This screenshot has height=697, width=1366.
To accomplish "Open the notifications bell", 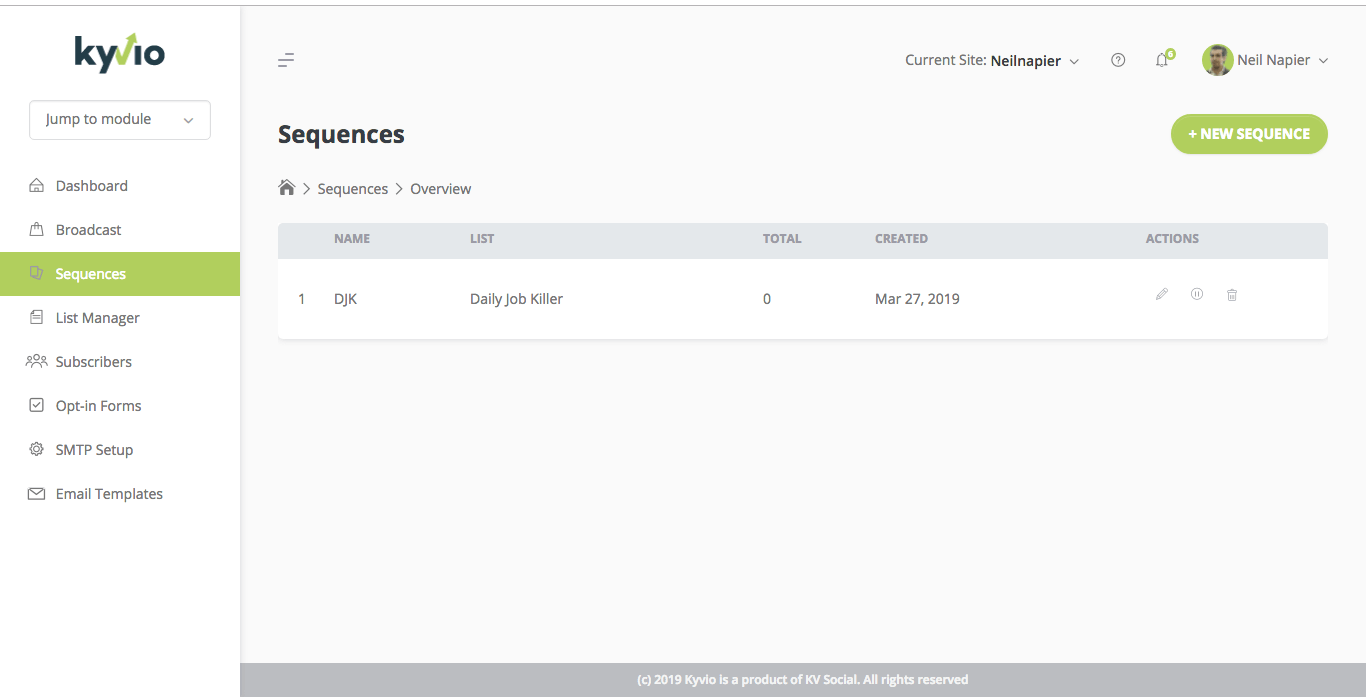I will pos(1162,60).
